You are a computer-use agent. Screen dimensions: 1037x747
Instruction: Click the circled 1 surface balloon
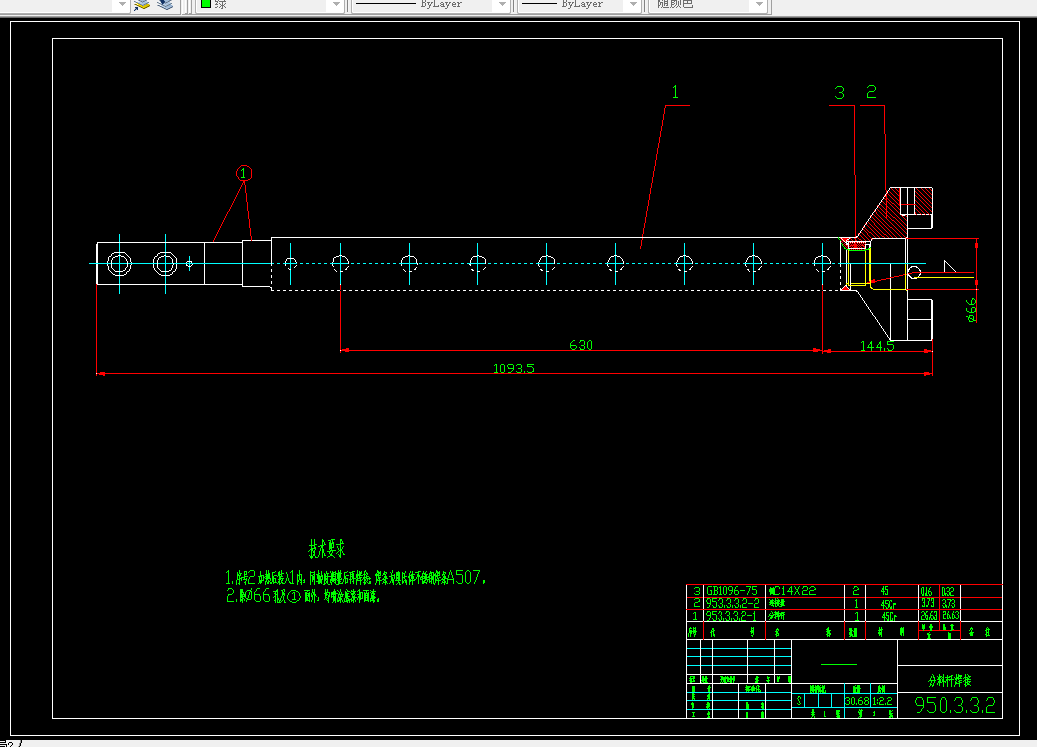(244, 173)
